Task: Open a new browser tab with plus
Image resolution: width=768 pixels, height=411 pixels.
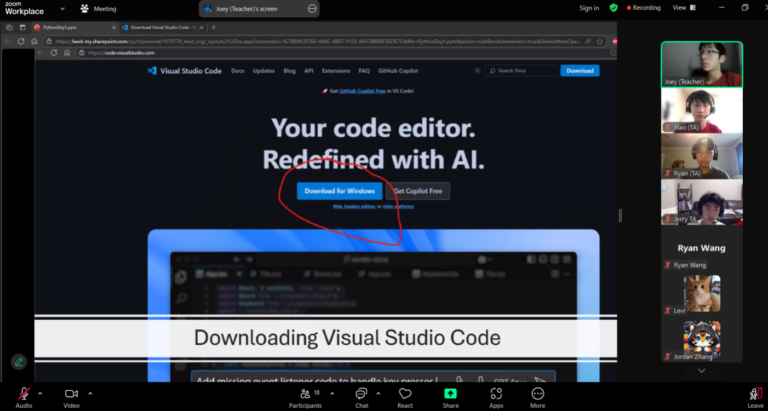Action: [213, 27]
